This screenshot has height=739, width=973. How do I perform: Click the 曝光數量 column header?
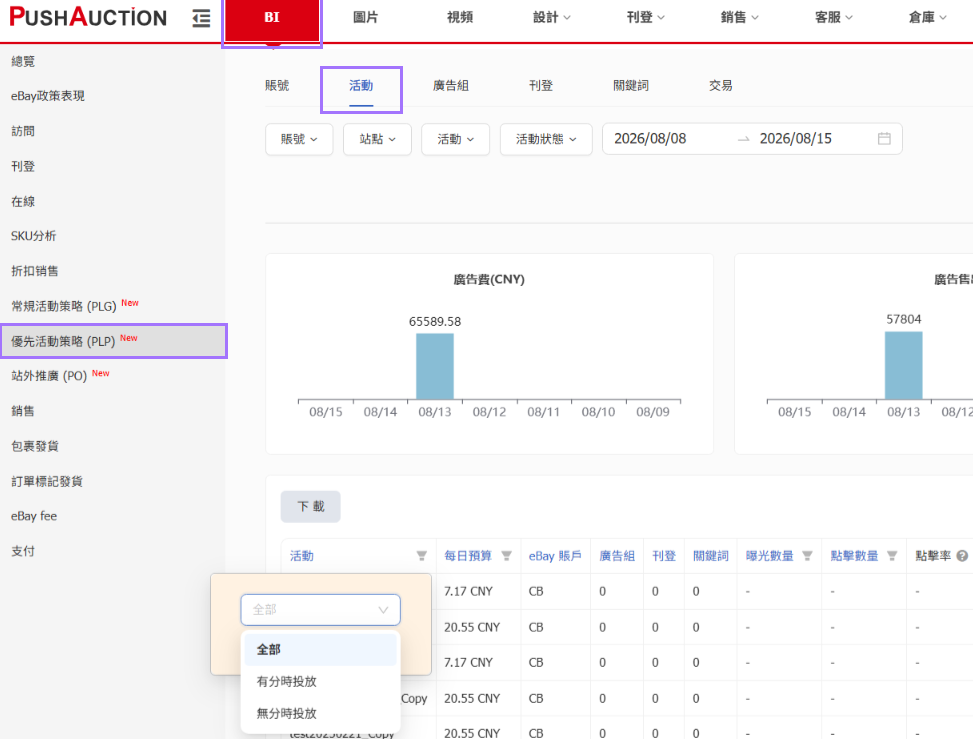[x=769, y=556]
